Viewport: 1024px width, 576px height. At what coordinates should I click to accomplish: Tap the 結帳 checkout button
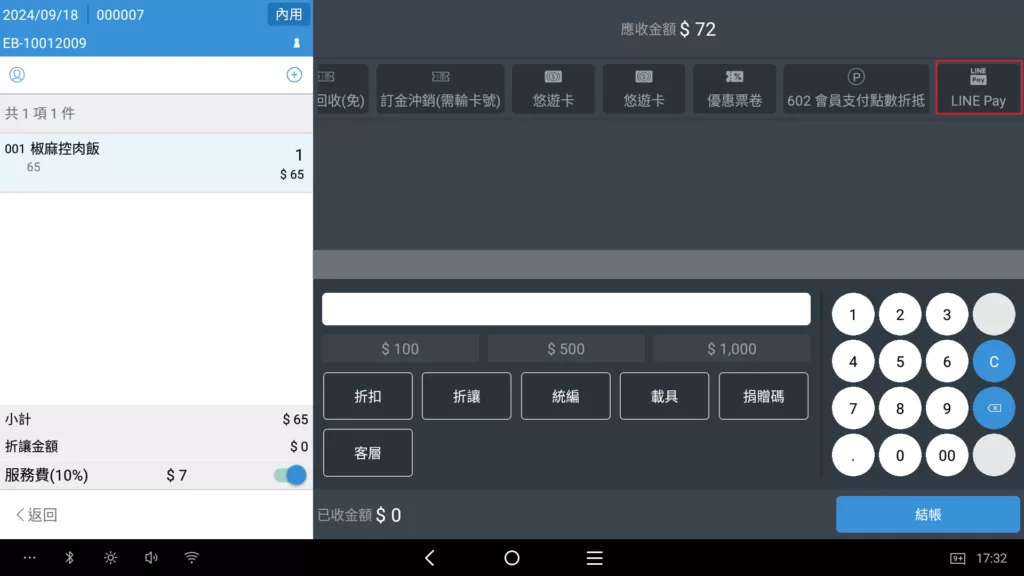coord(928,514)
